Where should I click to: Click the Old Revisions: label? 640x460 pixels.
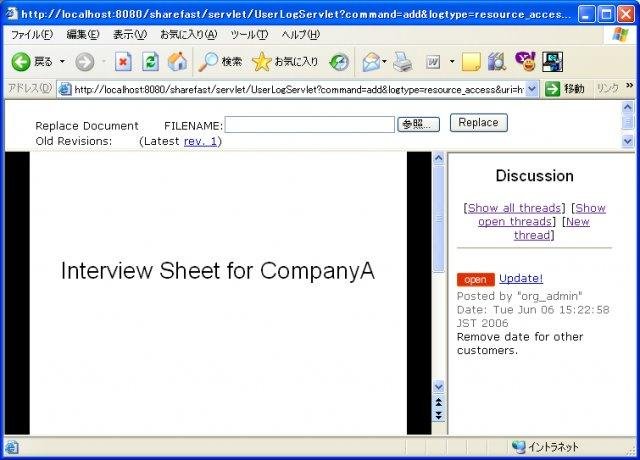(74, 141)
